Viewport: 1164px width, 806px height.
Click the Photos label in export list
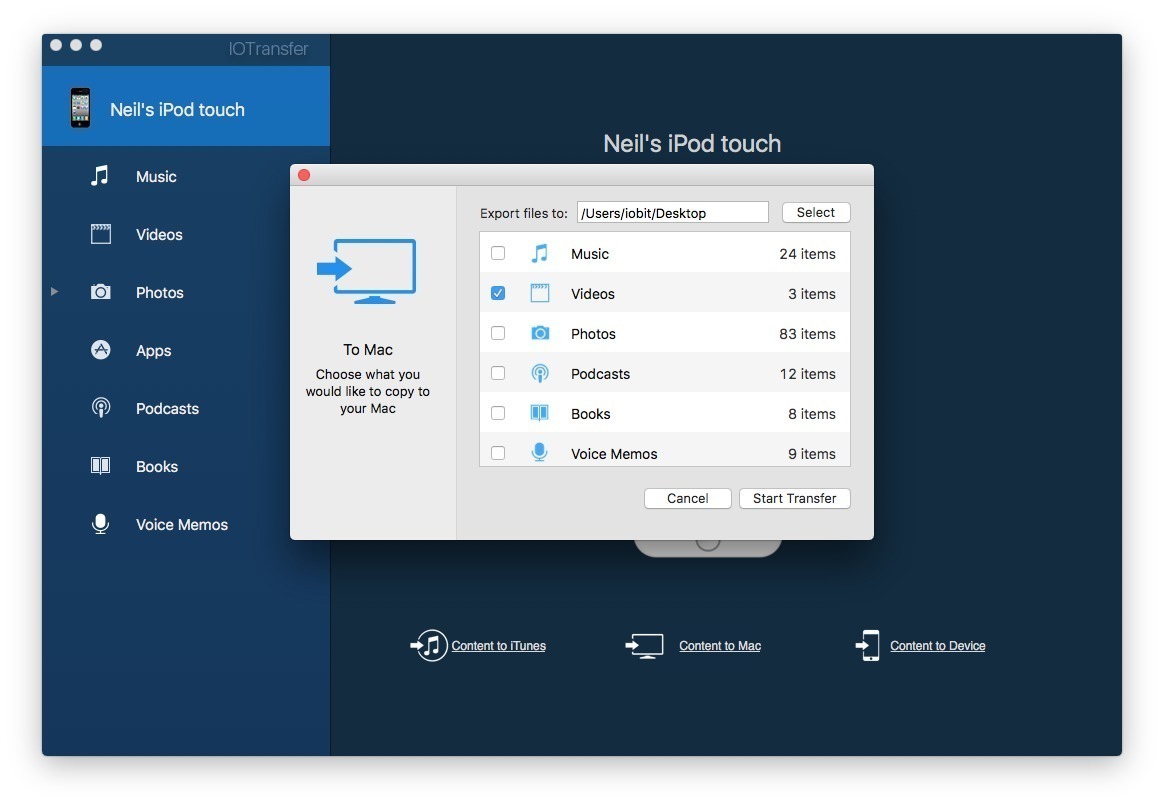point(593,334)
